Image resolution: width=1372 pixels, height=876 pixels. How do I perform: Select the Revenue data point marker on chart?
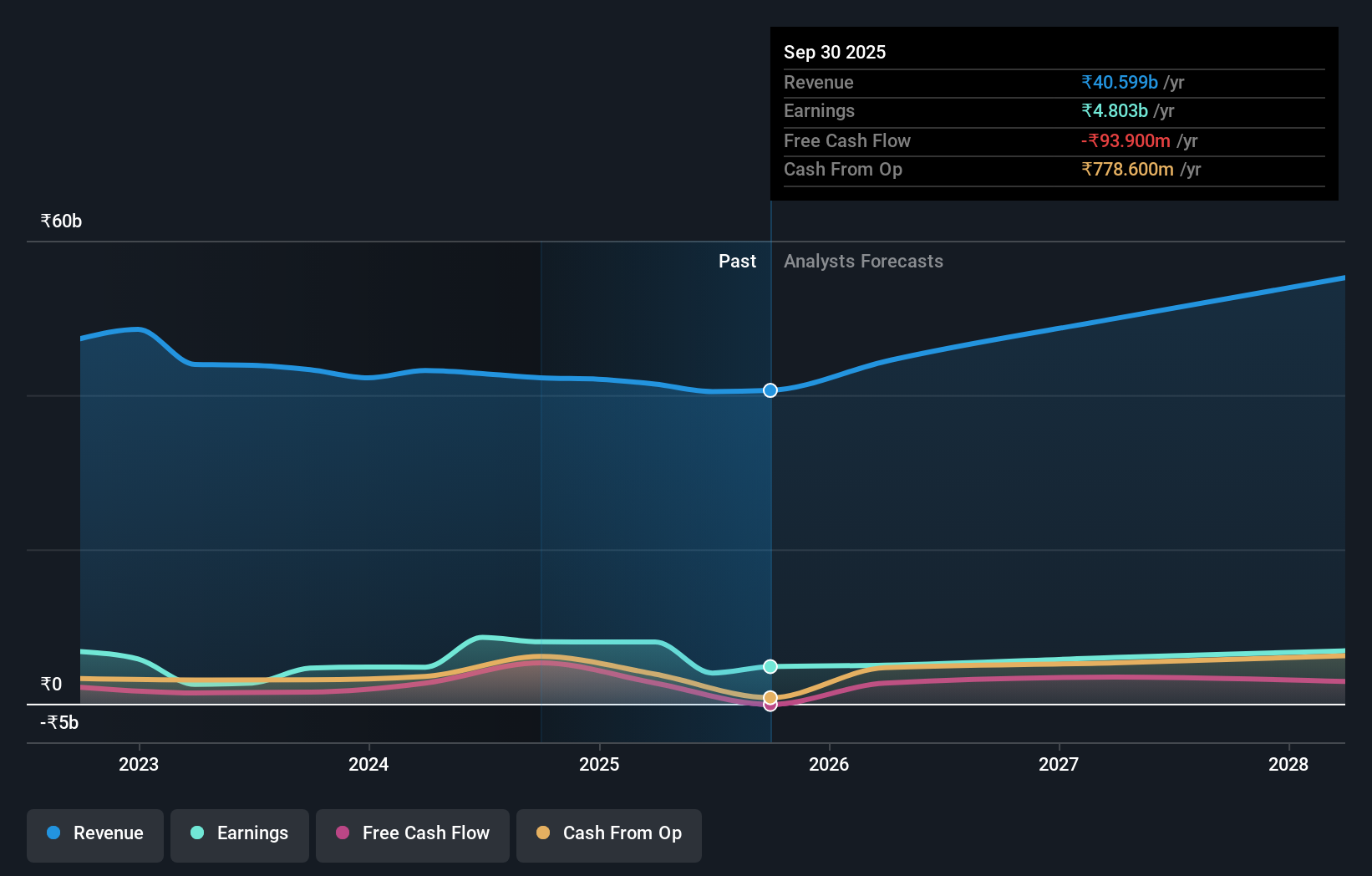(x=770, y=390)
